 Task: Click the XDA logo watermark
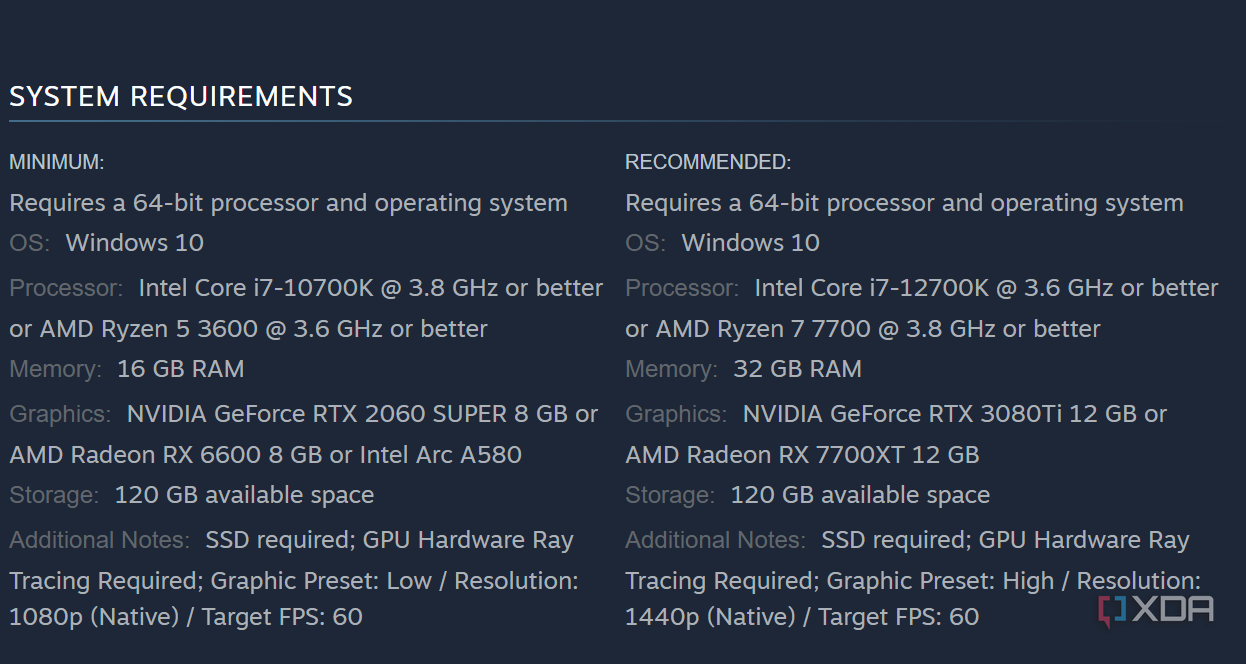[1156, 609]
